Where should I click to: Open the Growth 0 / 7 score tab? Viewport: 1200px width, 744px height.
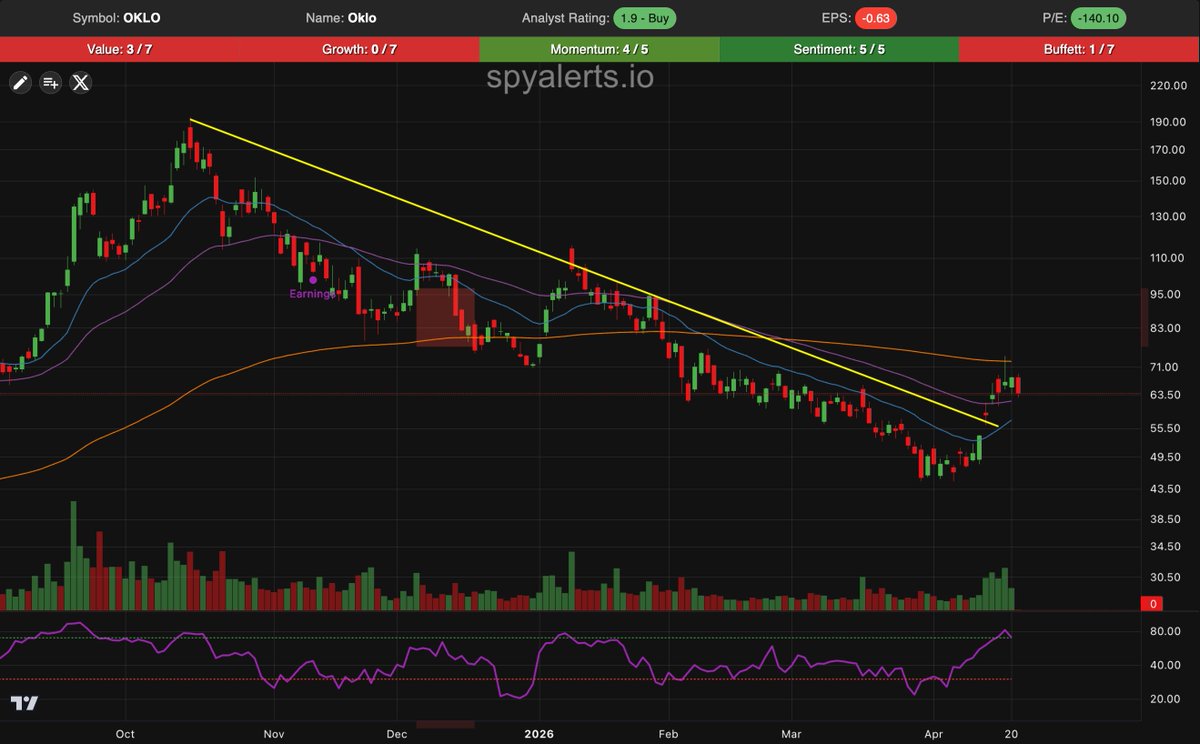pyautogui.click(x=360, y=49)
